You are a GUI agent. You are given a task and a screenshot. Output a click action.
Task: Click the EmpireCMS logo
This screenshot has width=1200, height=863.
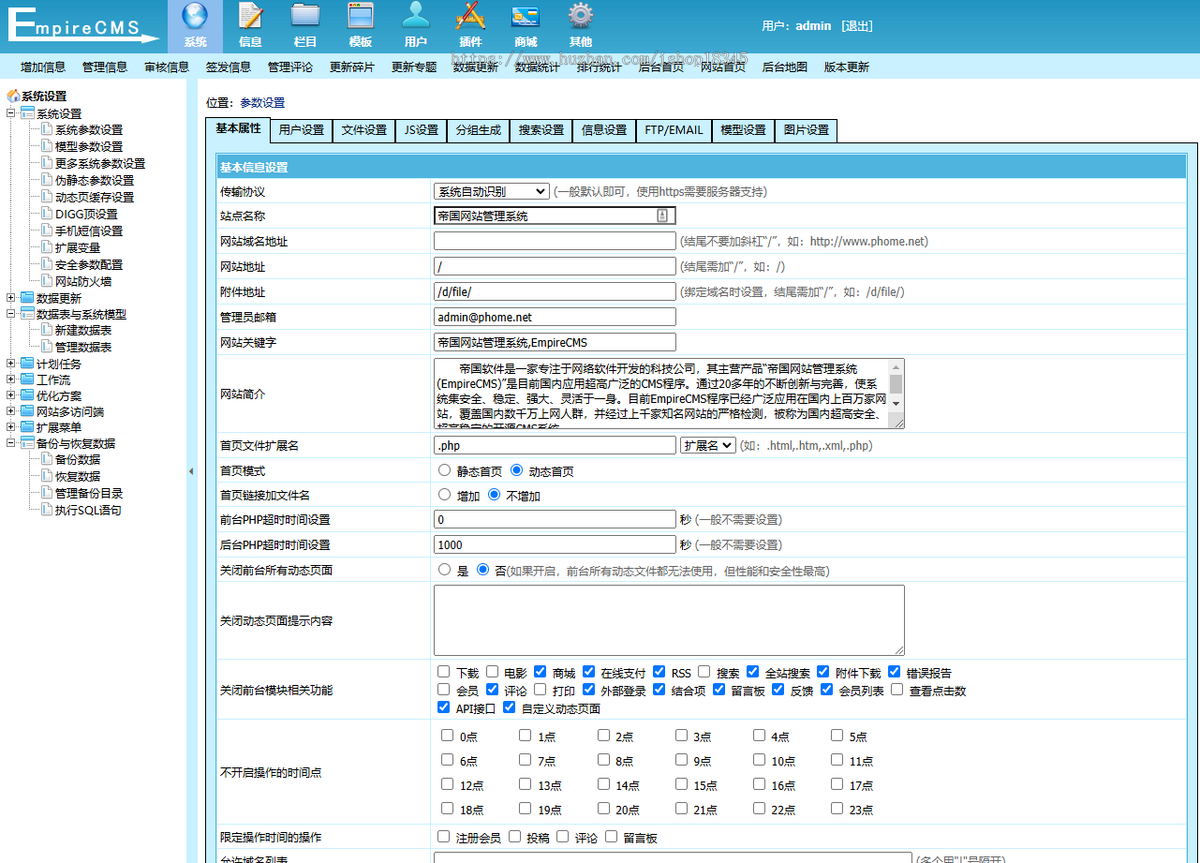click(x=82, y=26)
